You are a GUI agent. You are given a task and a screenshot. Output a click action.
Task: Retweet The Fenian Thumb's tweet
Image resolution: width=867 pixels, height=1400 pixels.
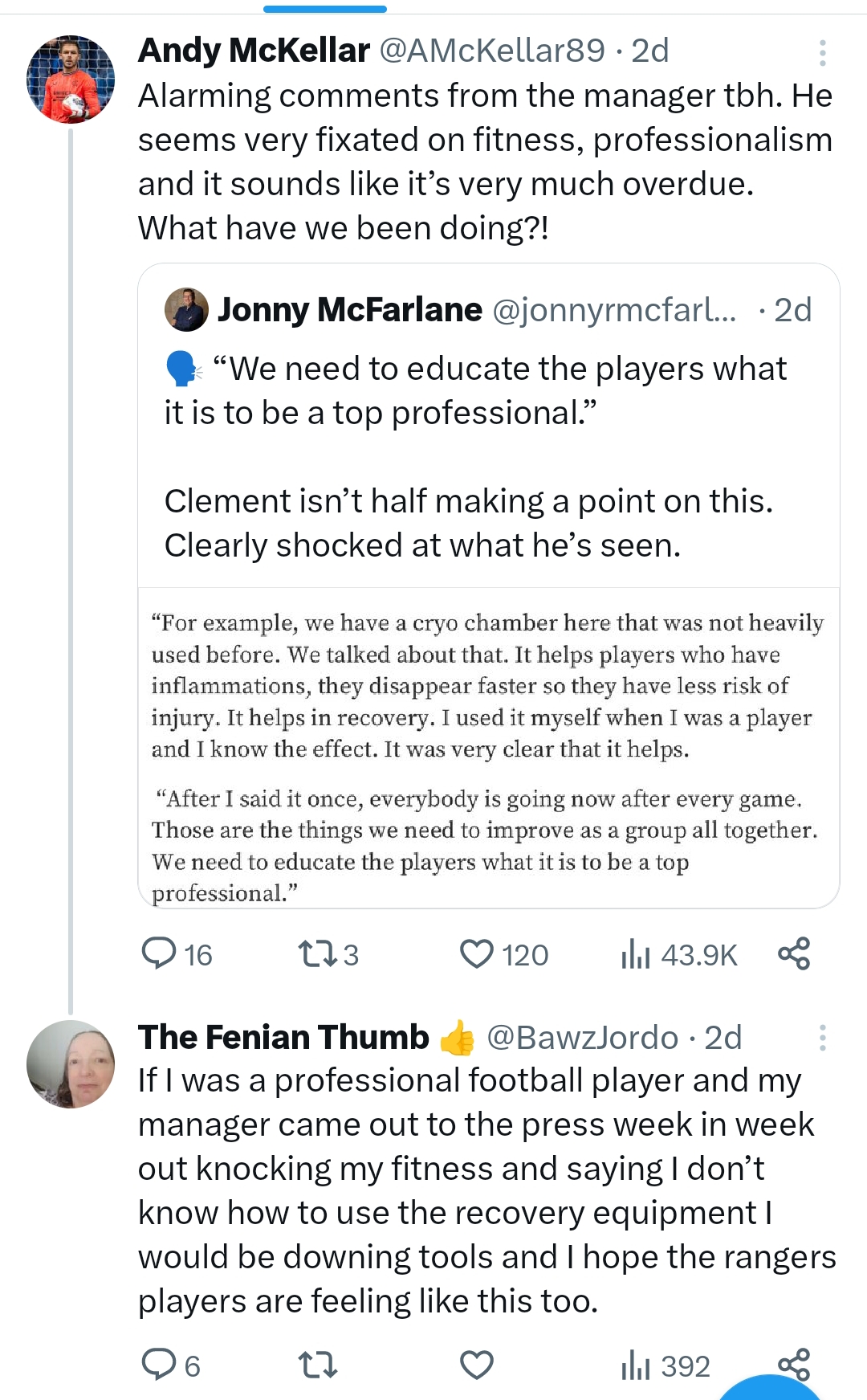click(317, 1365)
